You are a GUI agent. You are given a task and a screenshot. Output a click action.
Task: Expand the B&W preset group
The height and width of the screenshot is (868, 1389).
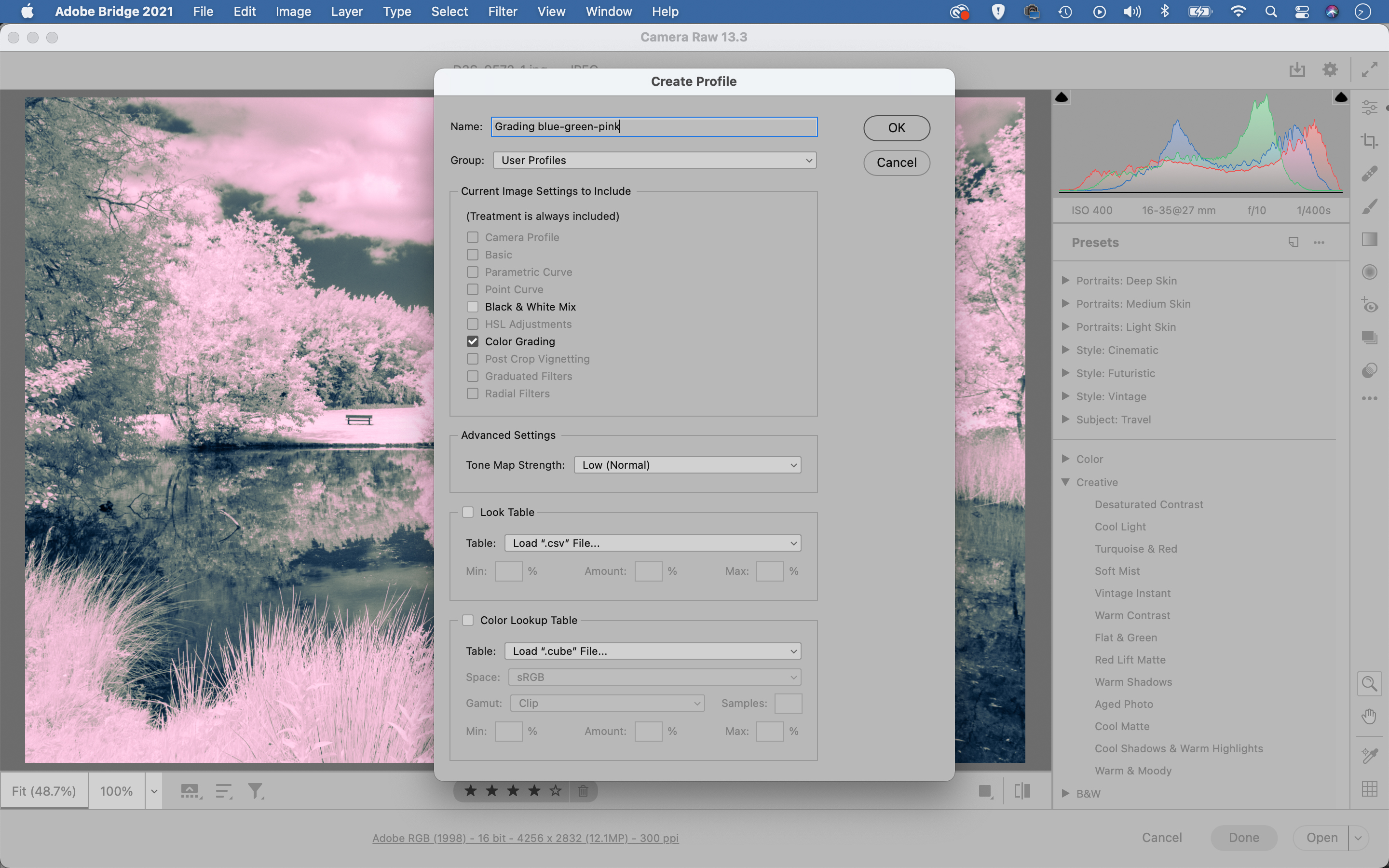[1065, 793]
